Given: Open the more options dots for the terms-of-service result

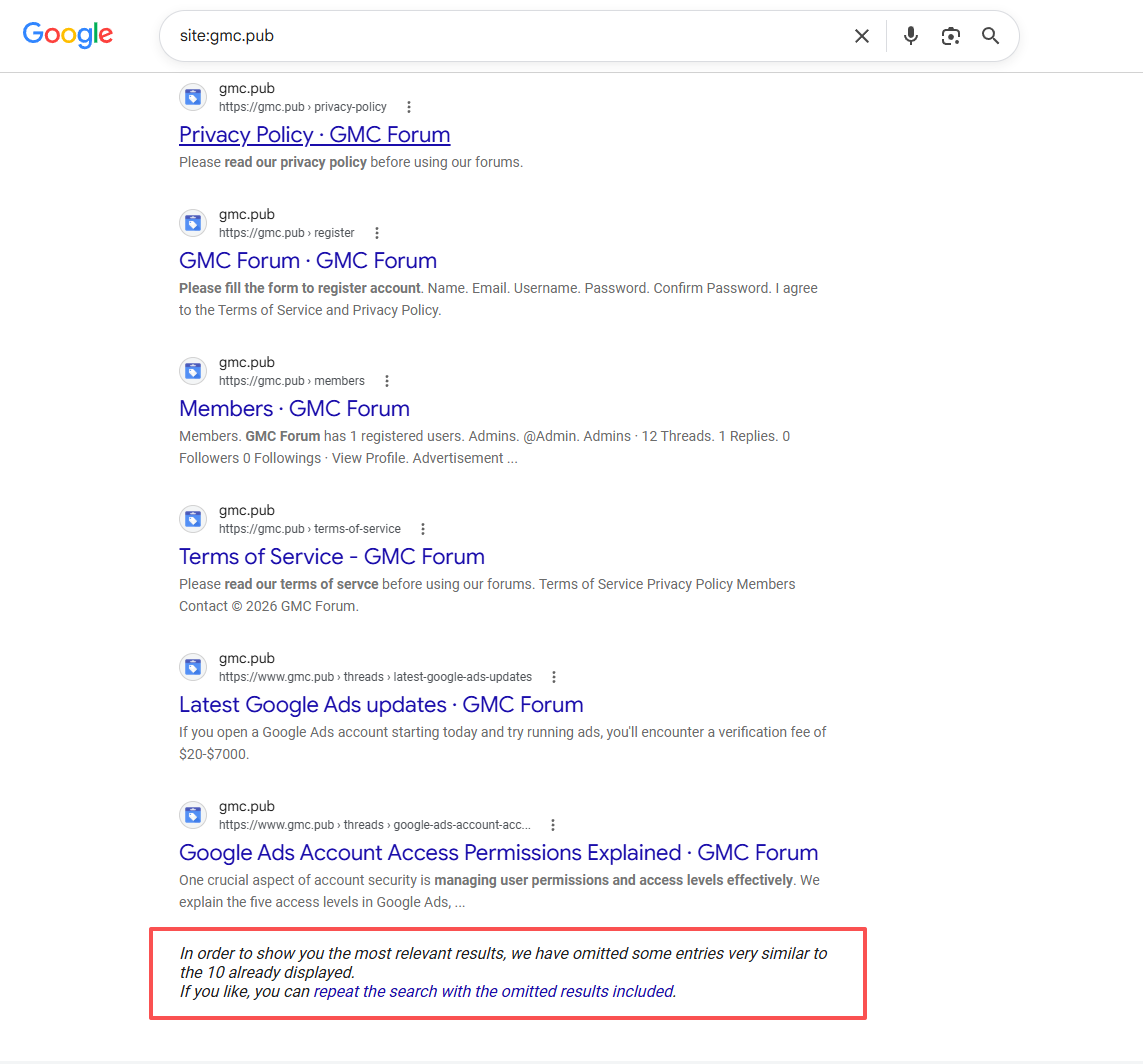Looking at the screenshot, I should 423,529.
